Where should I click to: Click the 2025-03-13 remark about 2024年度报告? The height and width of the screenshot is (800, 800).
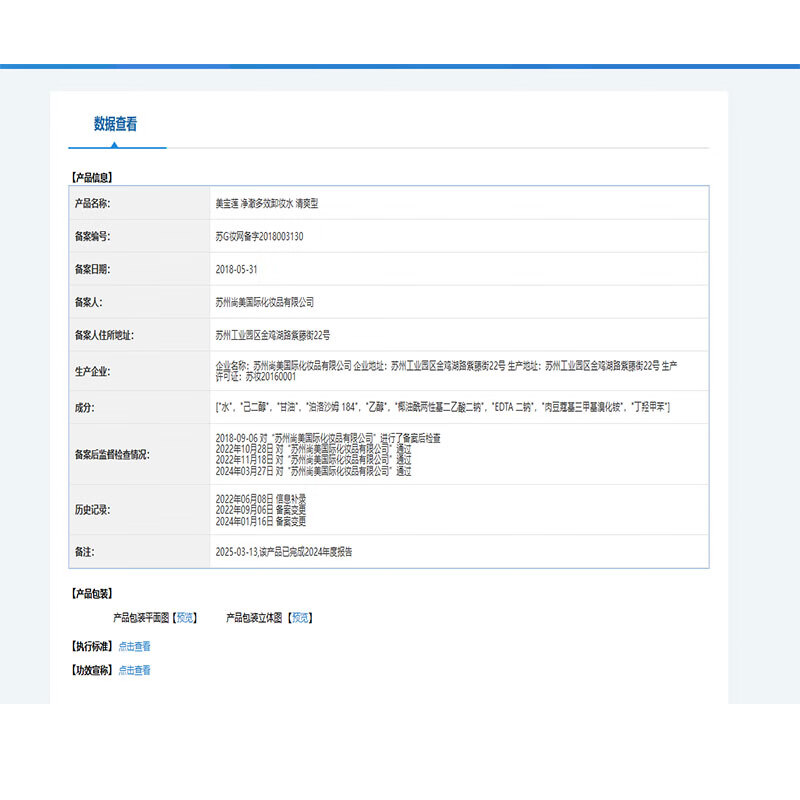283,551
